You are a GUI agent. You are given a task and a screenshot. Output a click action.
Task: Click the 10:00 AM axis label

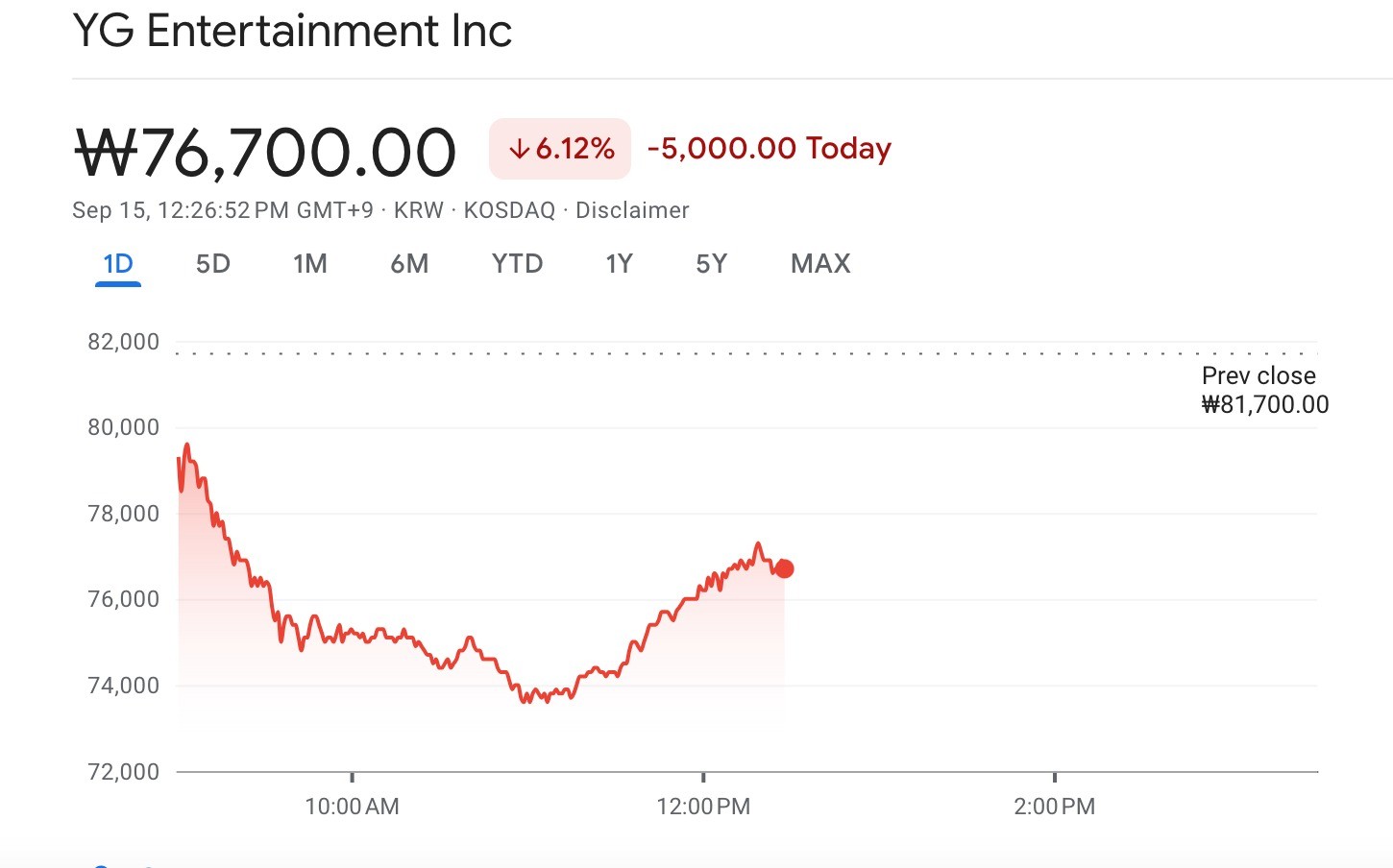point(352,807)
